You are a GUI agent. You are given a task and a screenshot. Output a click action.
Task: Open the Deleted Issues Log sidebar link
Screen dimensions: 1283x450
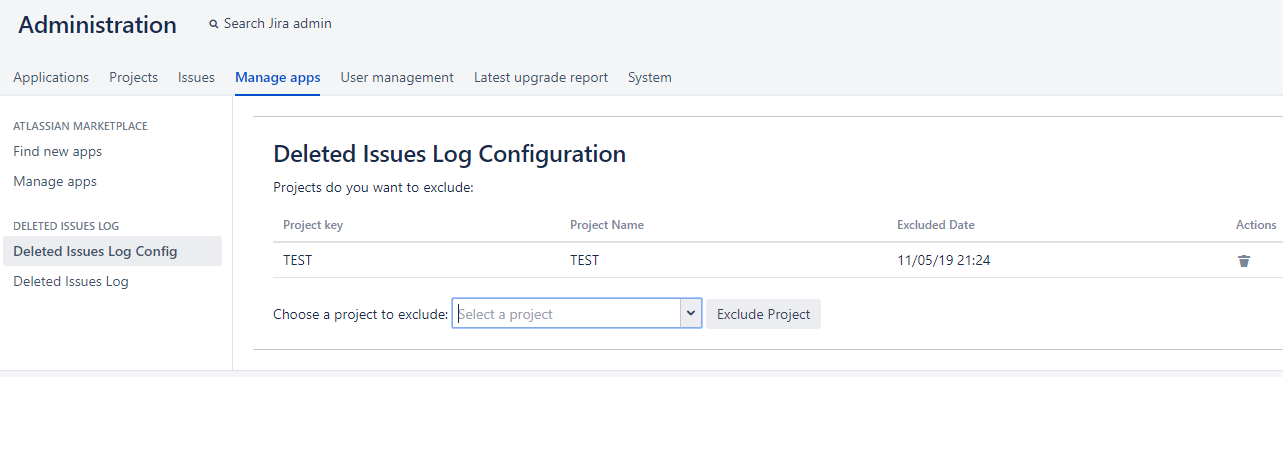71,282
